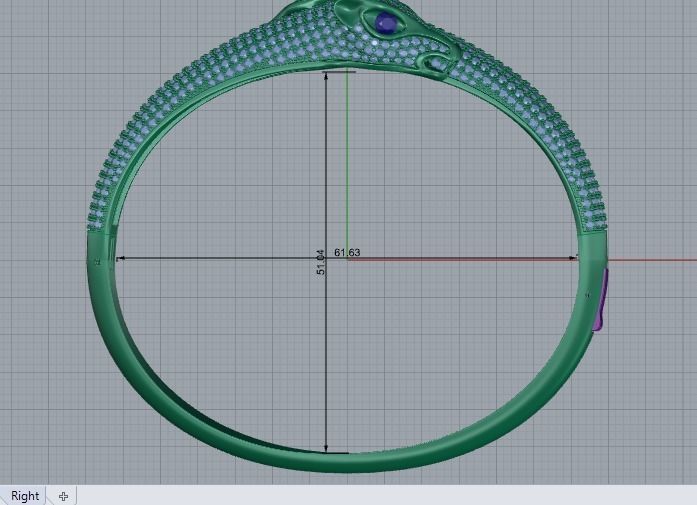
Task: Switch to the Right viewport tab
Action: [25, 496]
